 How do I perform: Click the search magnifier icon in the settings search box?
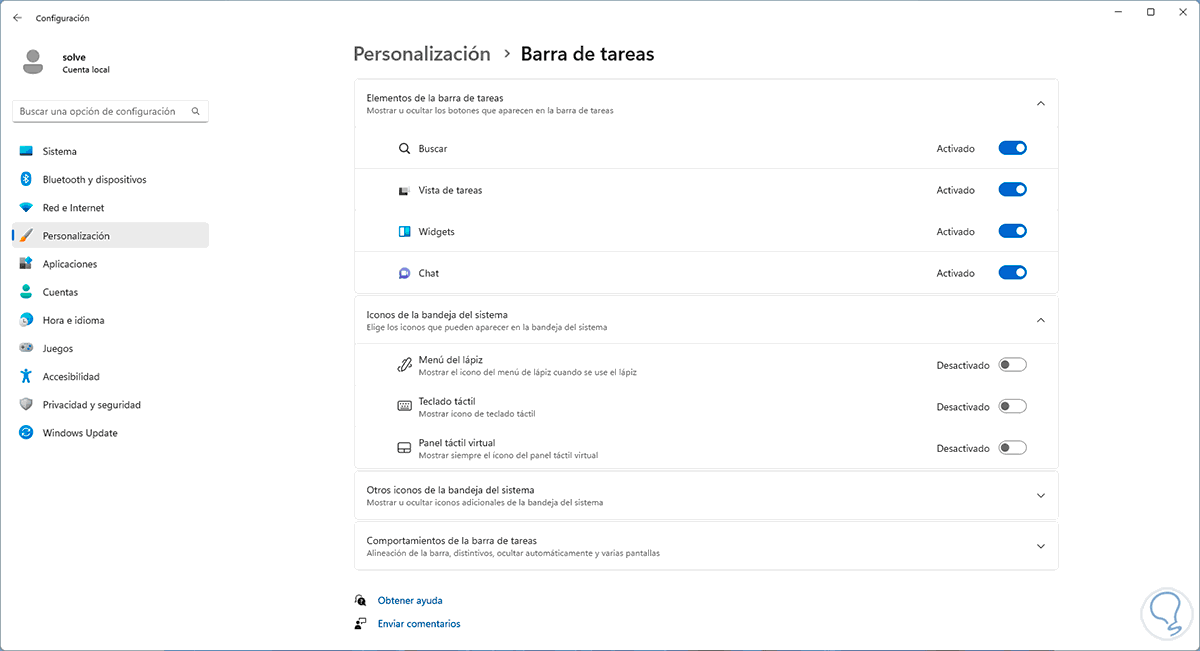[196, 112]
